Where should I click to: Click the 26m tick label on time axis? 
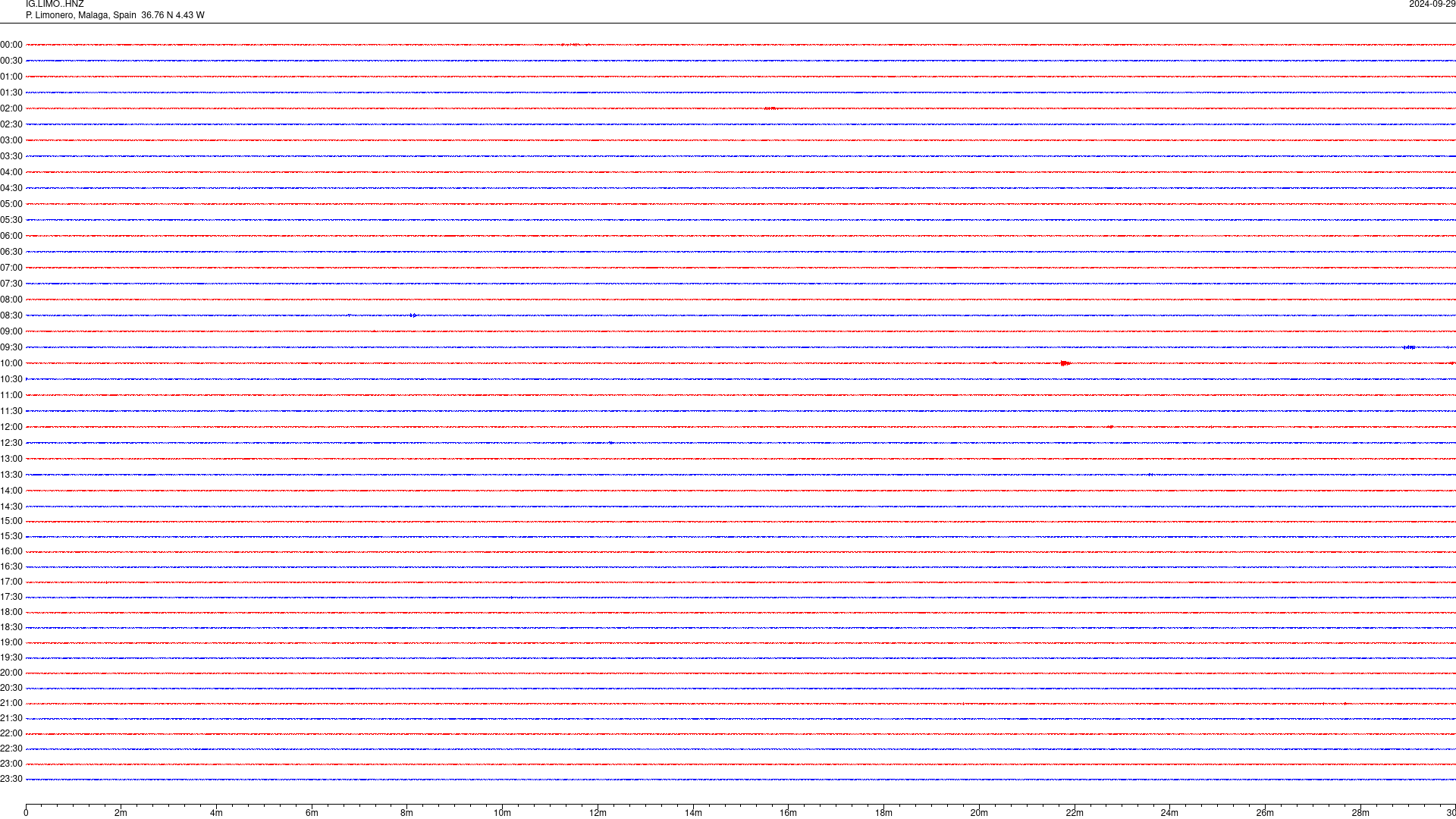coord(1265,813)
